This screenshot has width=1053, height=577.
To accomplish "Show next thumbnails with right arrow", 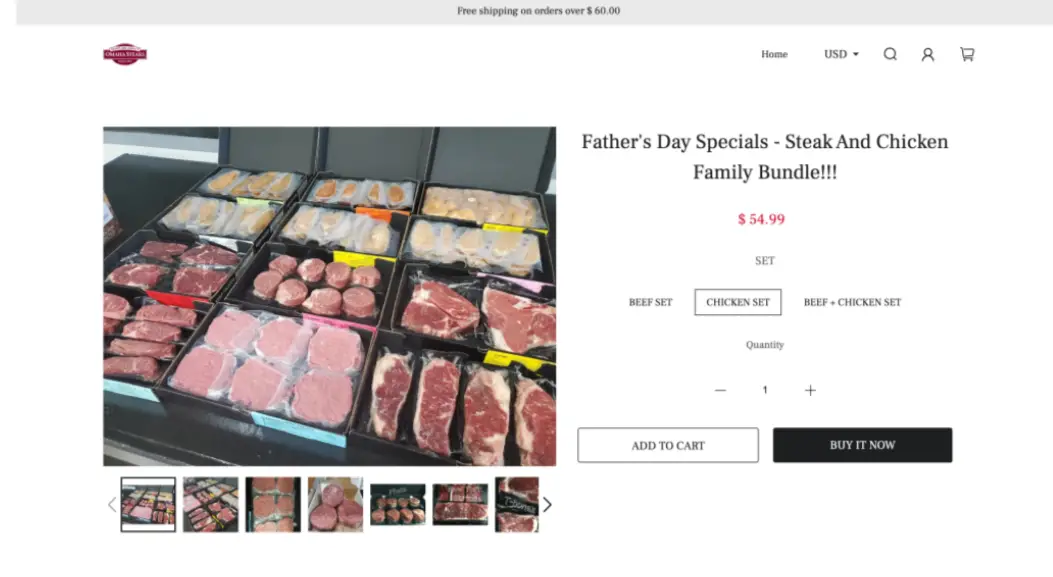I will (x=547, y=504).
